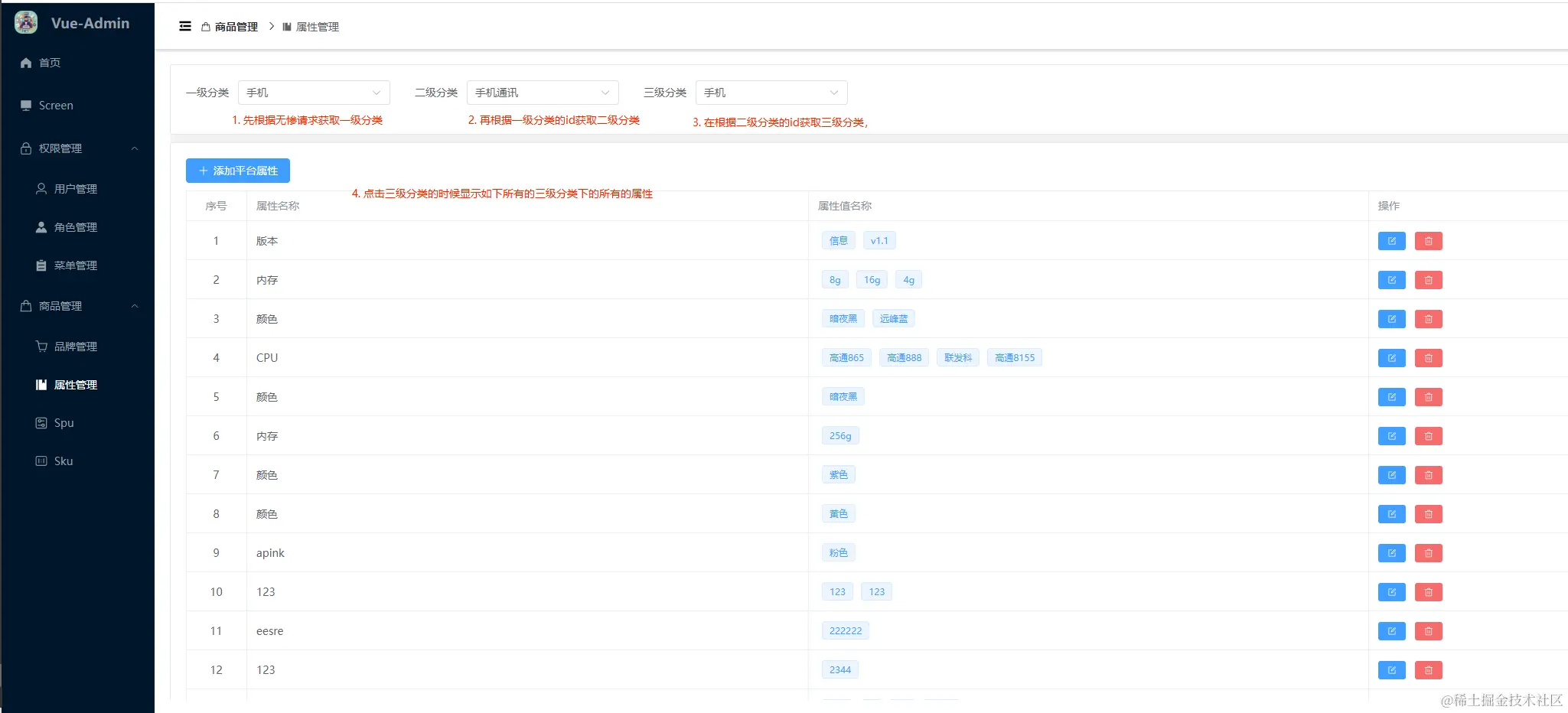Click the 粉色 value tag
The image size is (1568, 713).
point(839,553)
